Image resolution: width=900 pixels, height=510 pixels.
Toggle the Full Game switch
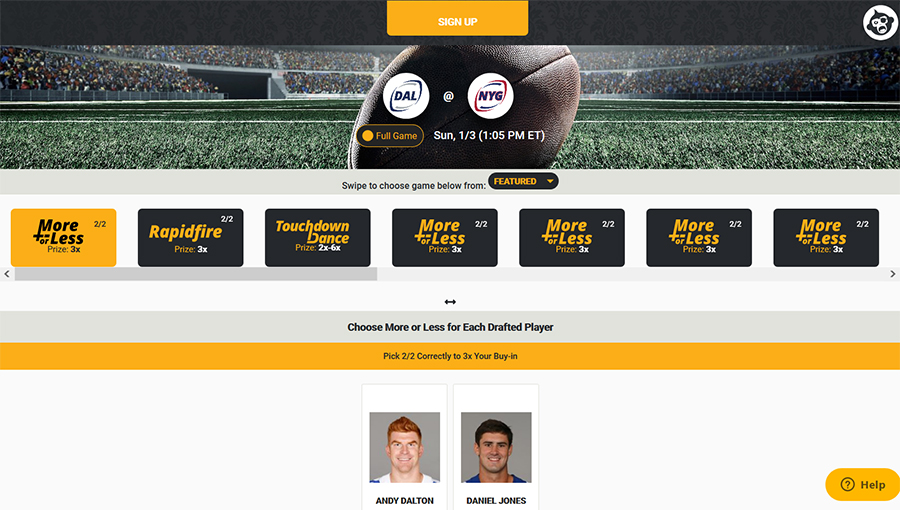tap(390, 136)
